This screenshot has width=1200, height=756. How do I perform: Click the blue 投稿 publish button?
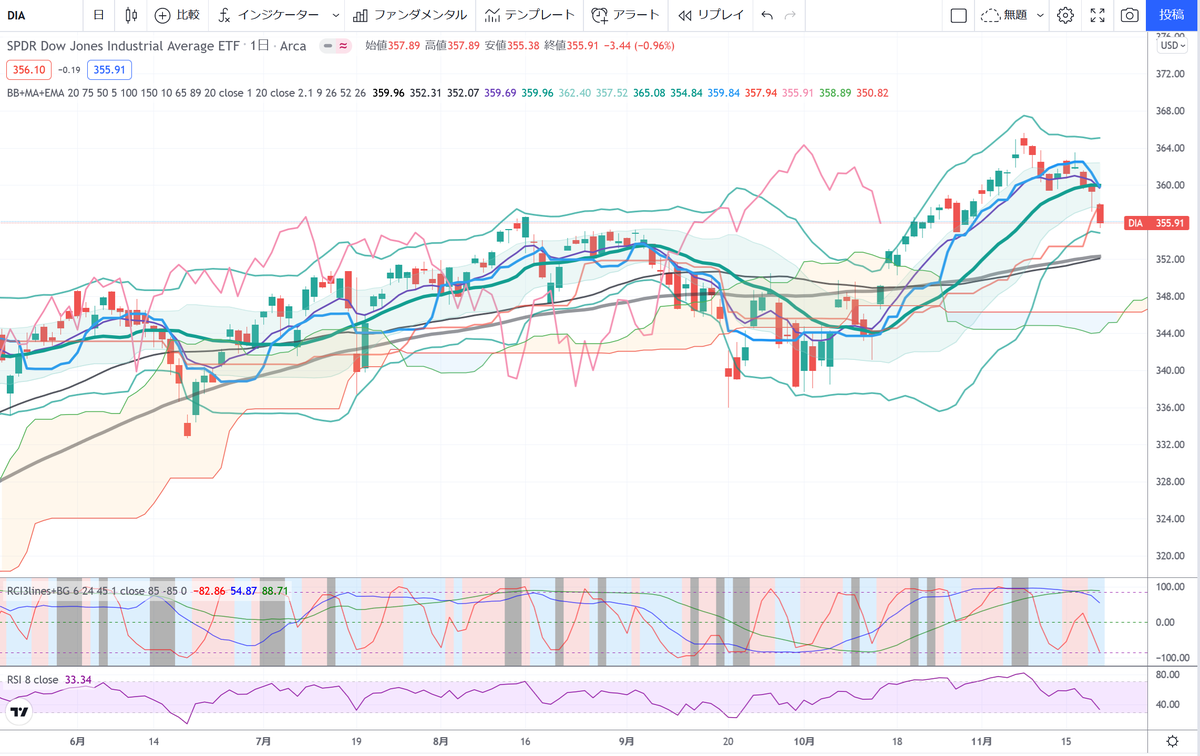[x=1172, y=15]
